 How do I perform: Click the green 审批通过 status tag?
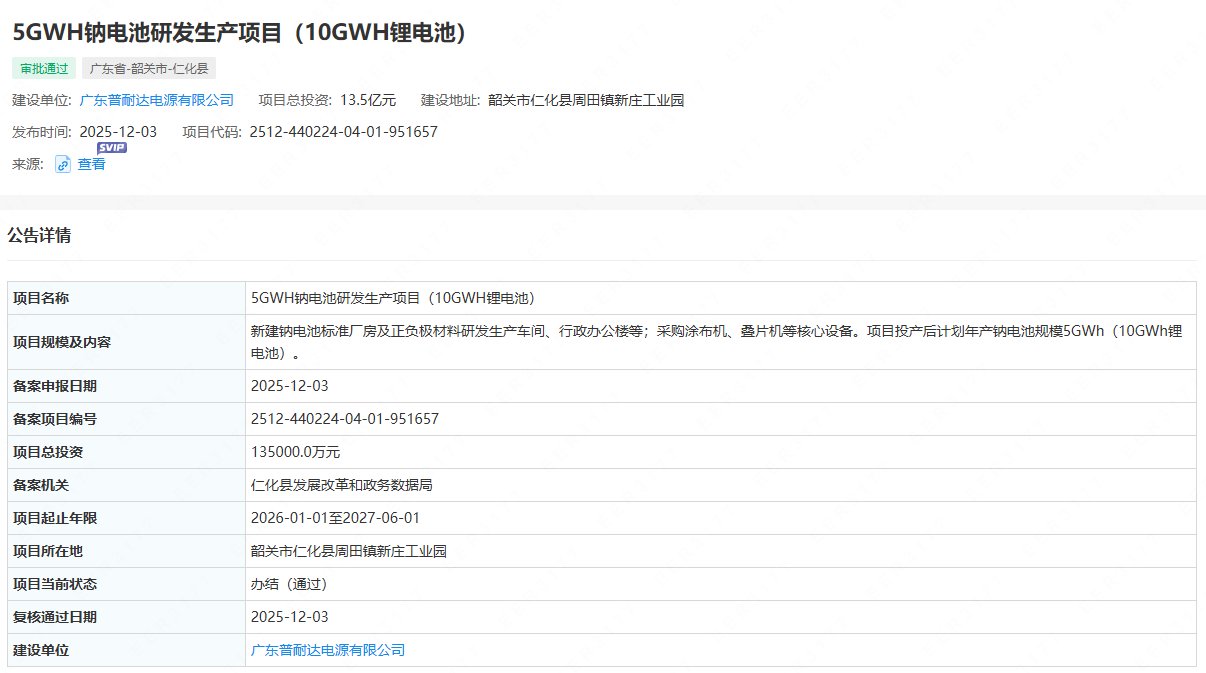tap(44, 69)
